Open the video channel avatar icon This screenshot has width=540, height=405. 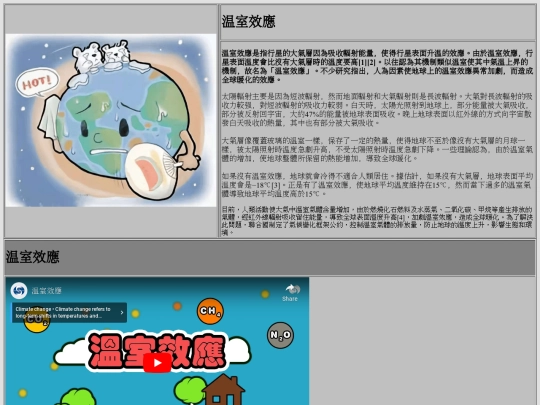tap(19, 291)
